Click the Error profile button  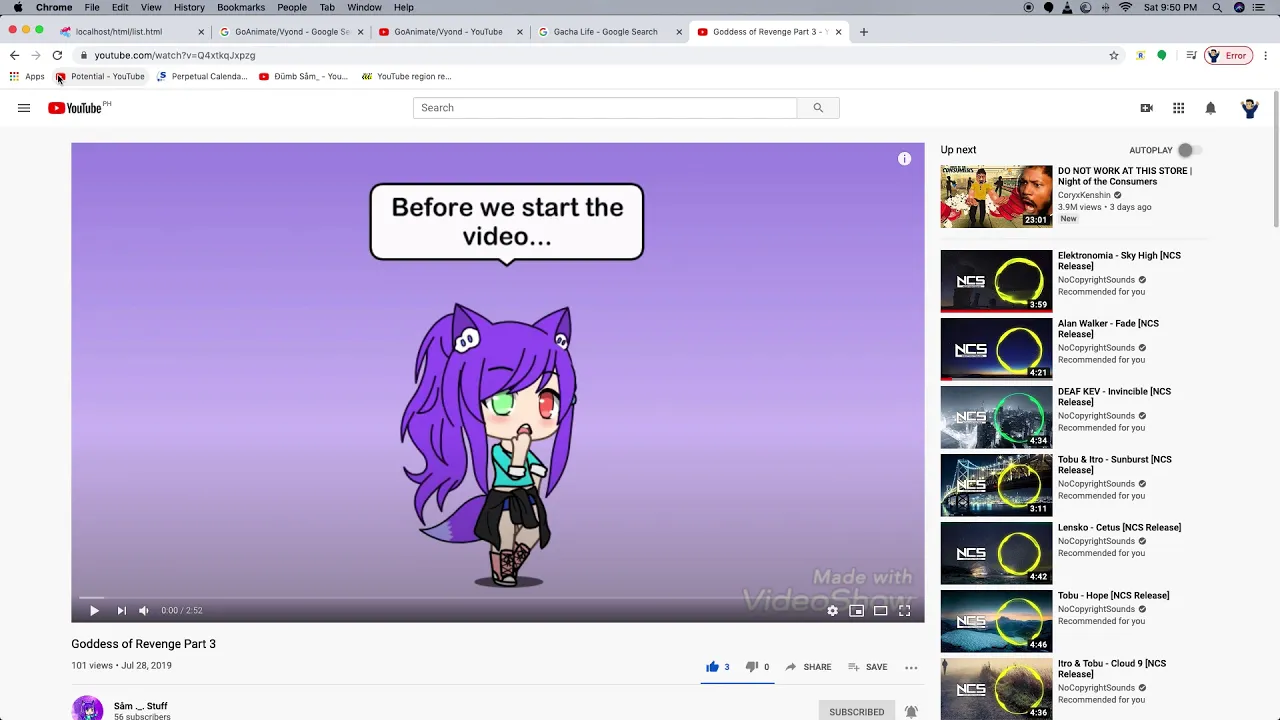tap(1228, 56)
